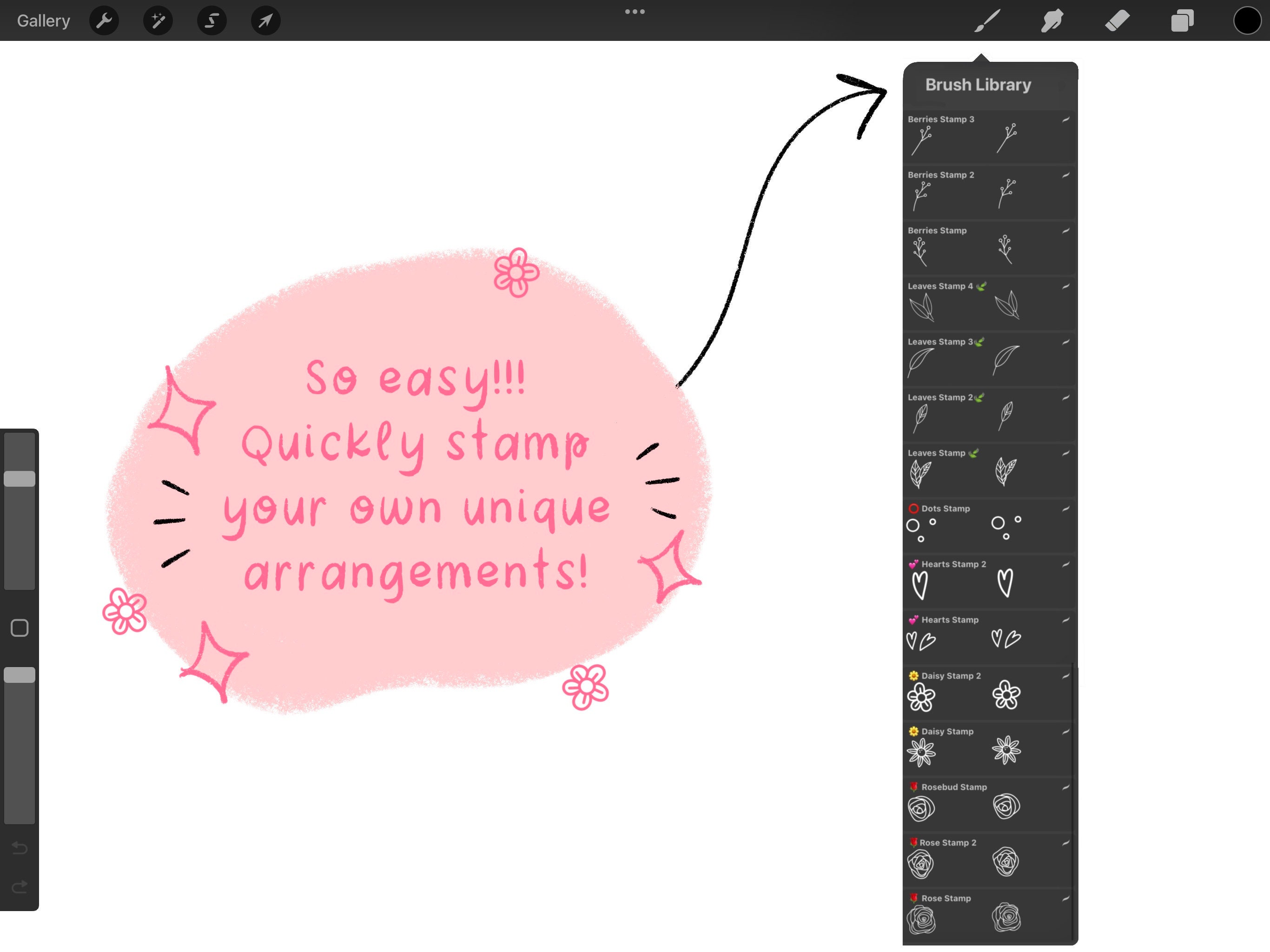Open the three-dot top menu

pyautogui.click(x=635, y=12)
